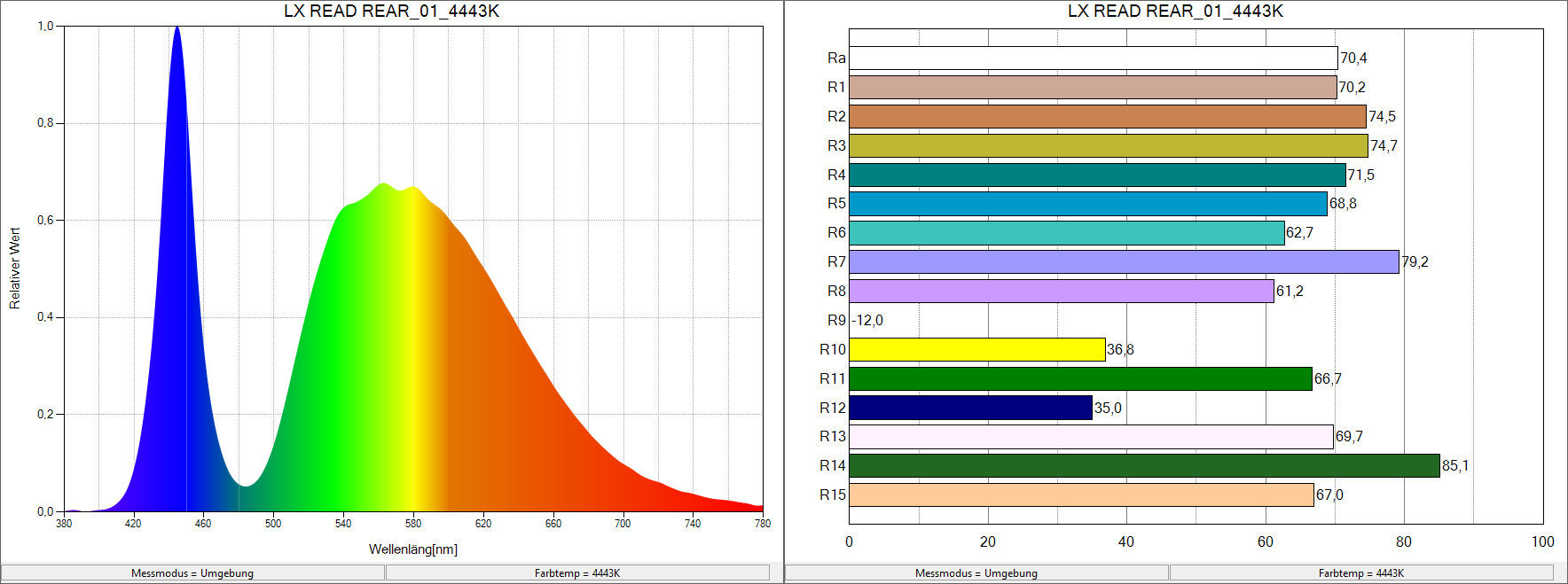The width and height of the screenshot is (1568, 584).
Task: Select the R4 teal bar
Action: point(1097,175)
